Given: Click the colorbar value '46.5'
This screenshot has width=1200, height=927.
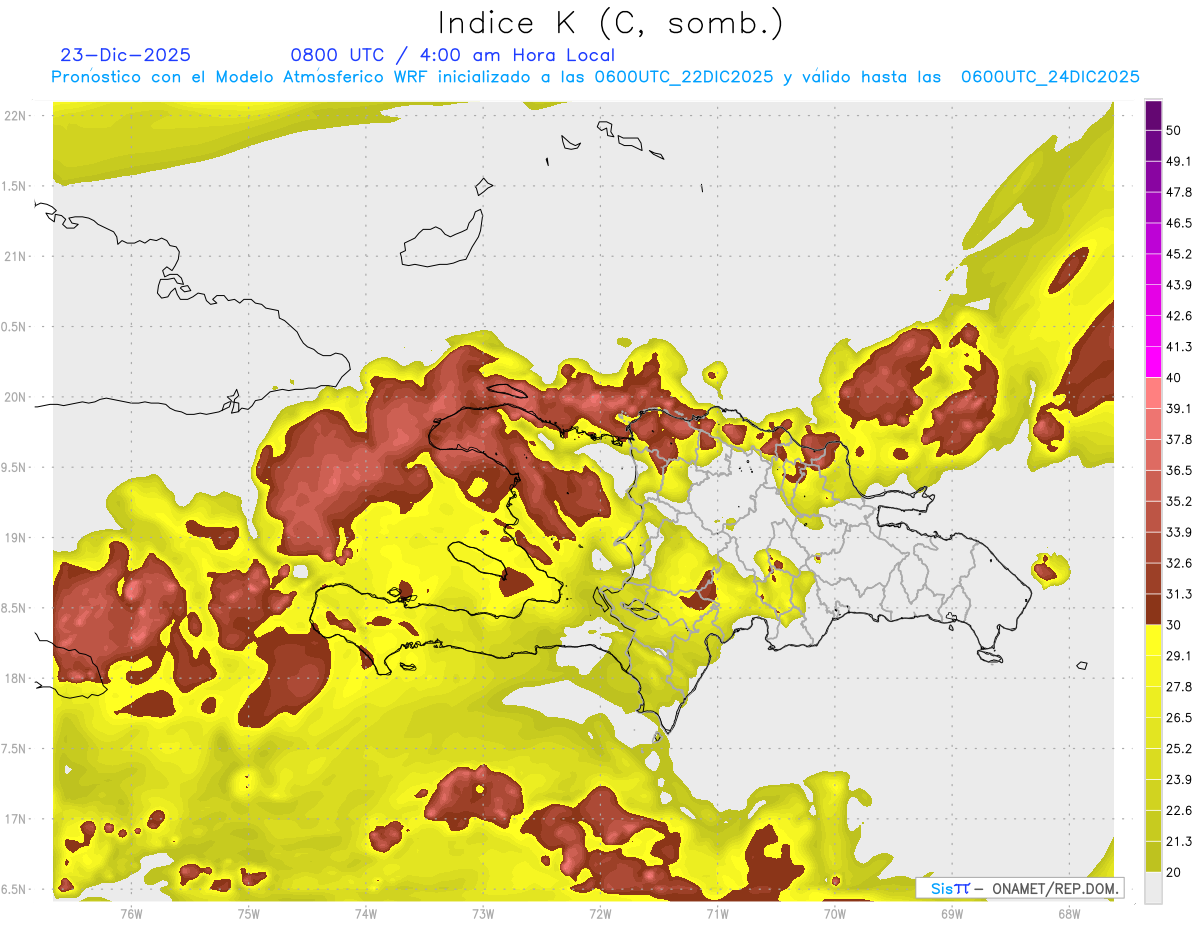Looking at the screenshot, I should click(x=1179, y=223).
